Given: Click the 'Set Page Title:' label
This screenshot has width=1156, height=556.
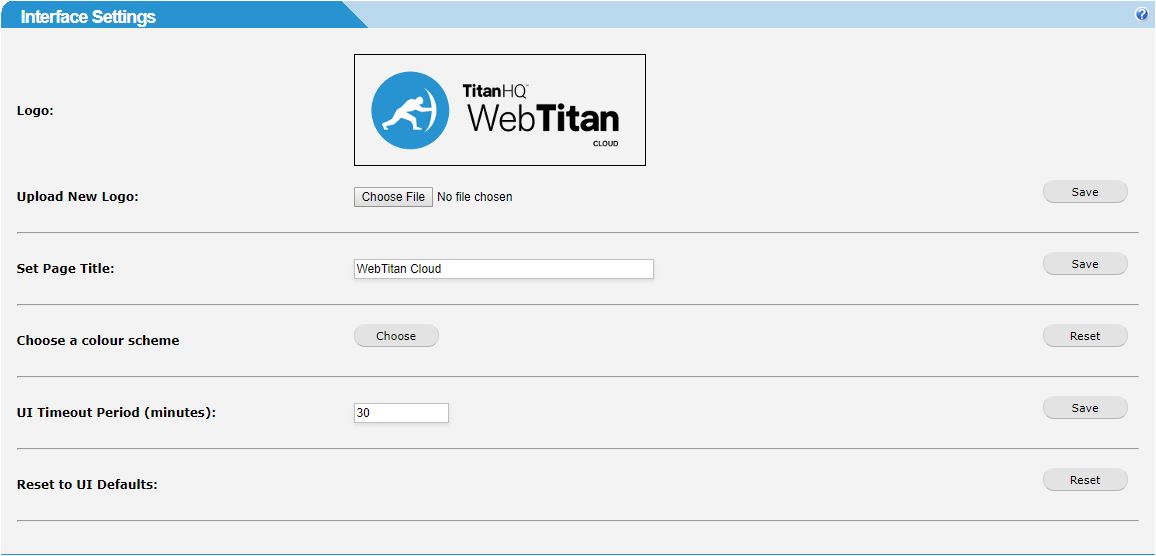Looking at the screenshot, I should pyautogui.click(x=65, y=269).
